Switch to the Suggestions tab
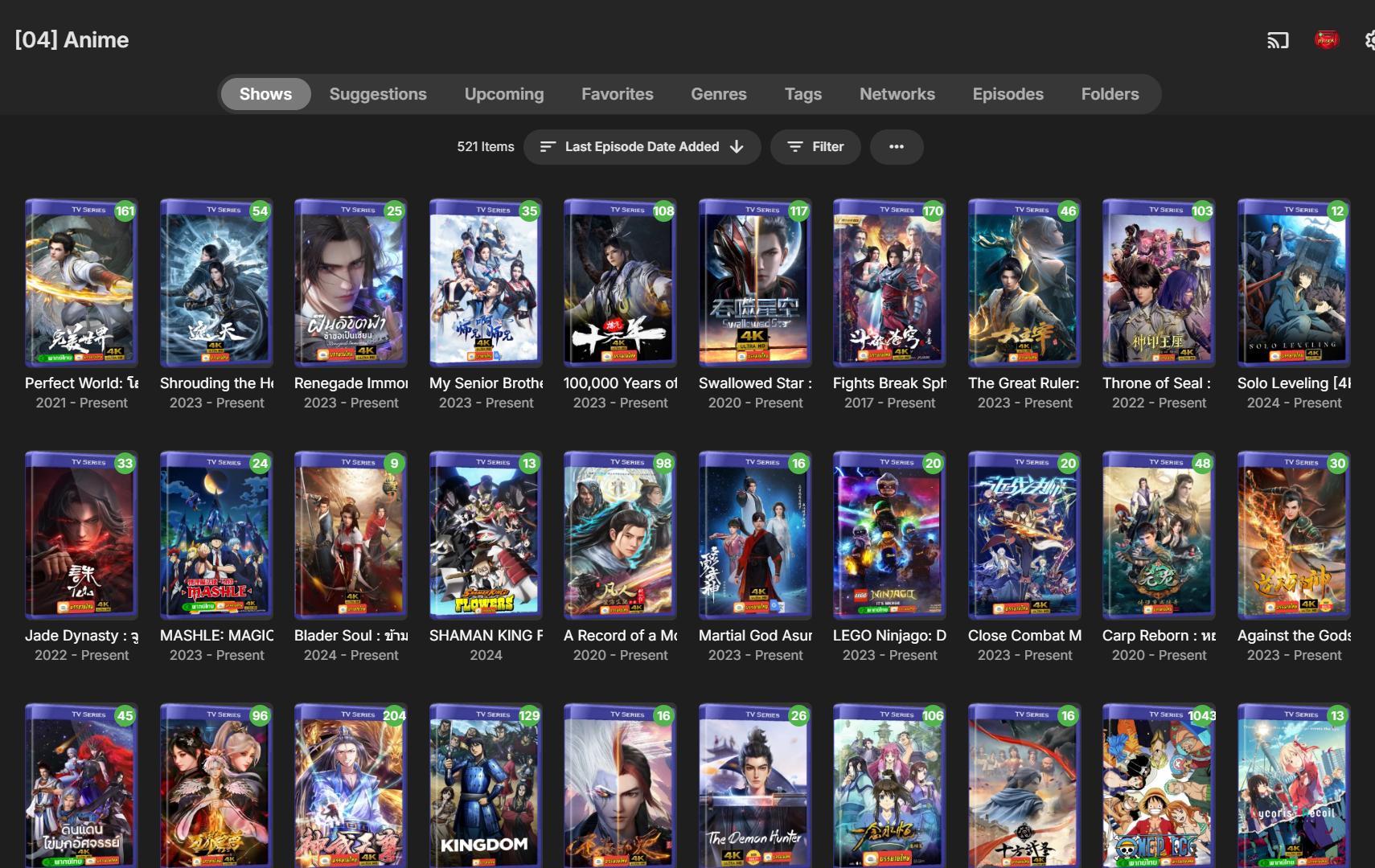The image size is (1375, 868). (378, 94)
